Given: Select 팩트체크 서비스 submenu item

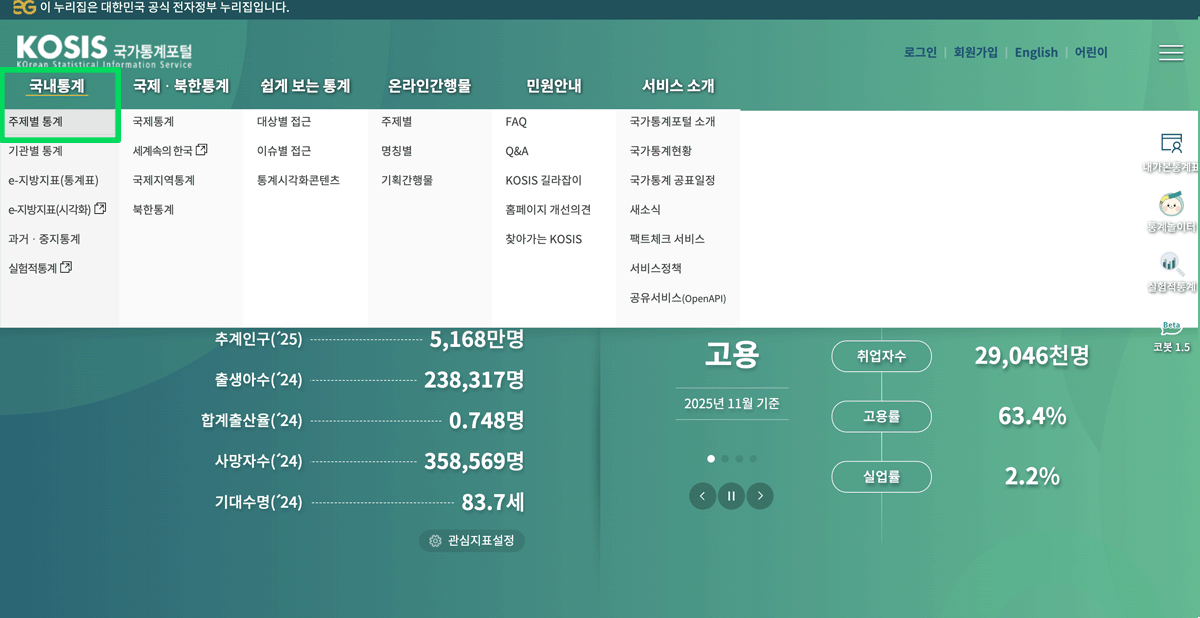Looking at the screenshot, I should pyautogui.click(x=667, y=239).
